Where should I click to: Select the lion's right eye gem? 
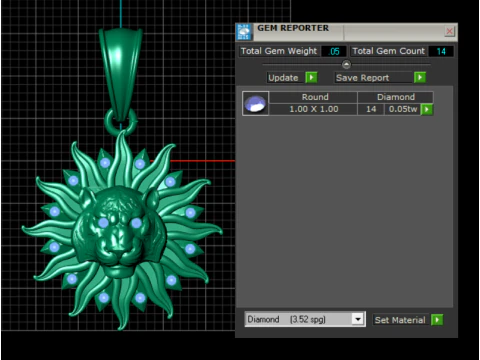point(136,223)
